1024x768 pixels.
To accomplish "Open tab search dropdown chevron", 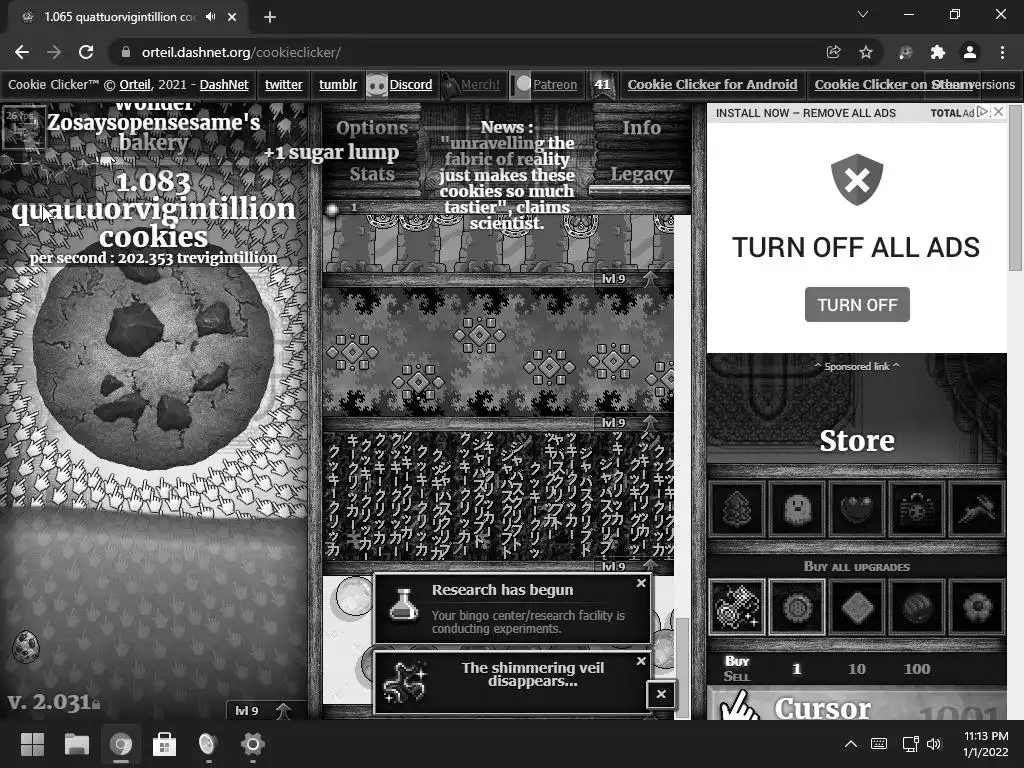I will pos(863,14).
